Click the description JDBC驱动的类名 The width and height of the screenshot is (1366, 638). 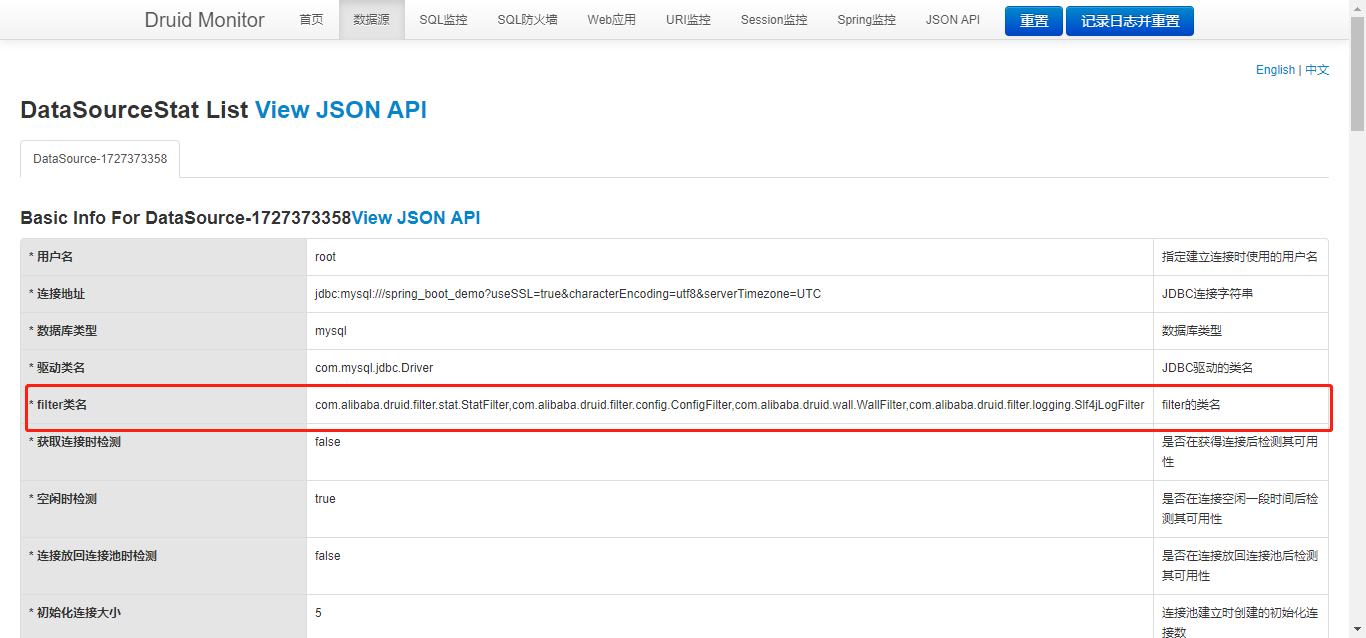tap(1207, 368)
